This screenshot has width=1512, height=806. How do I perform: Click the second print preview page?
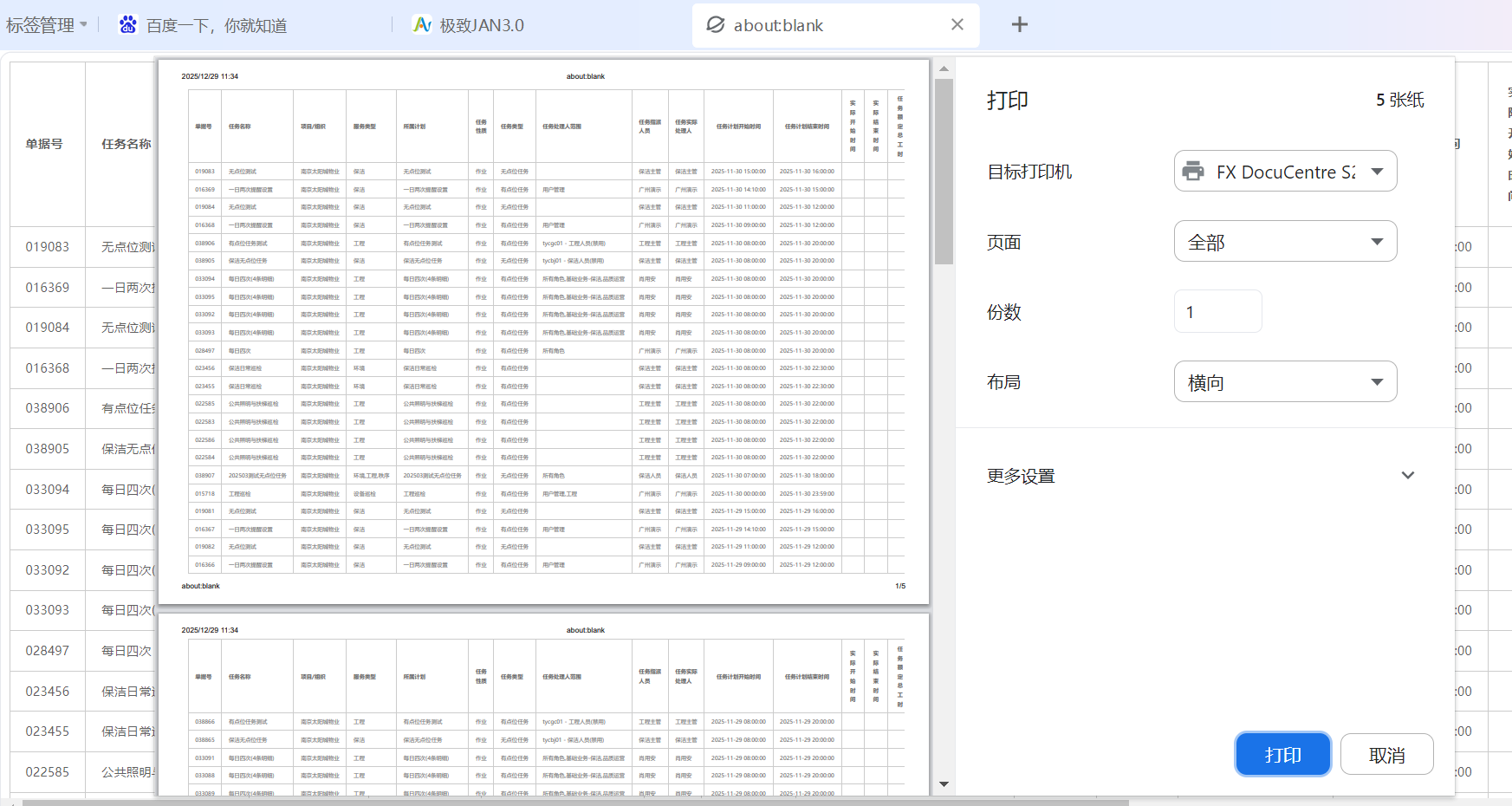pos(543,705)
